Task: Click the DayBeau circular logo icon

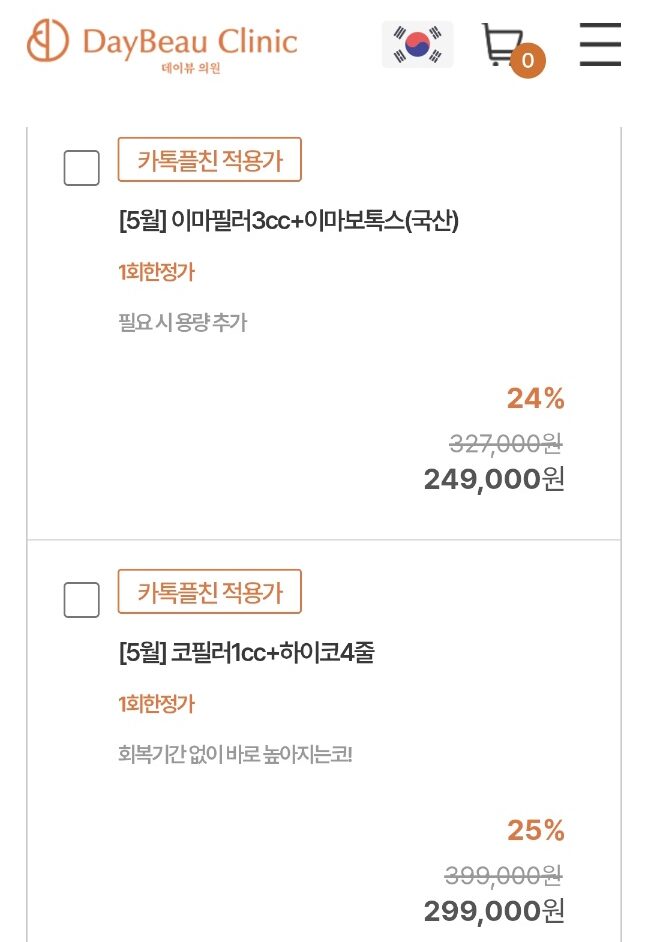Action: click(48, 40)
